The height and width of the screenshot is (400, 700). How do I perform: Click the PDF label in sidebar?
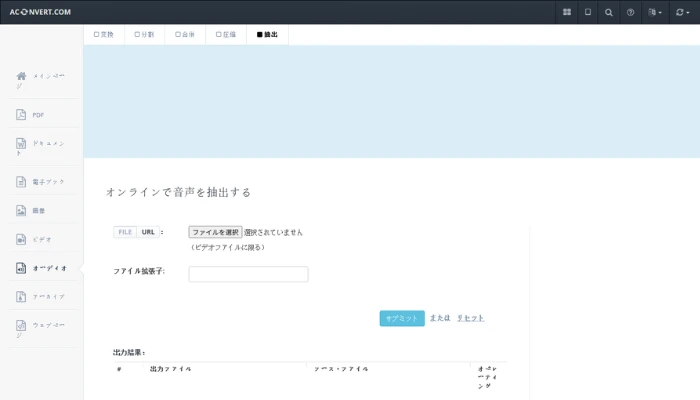pyautogui.click(x=38, y=115)
